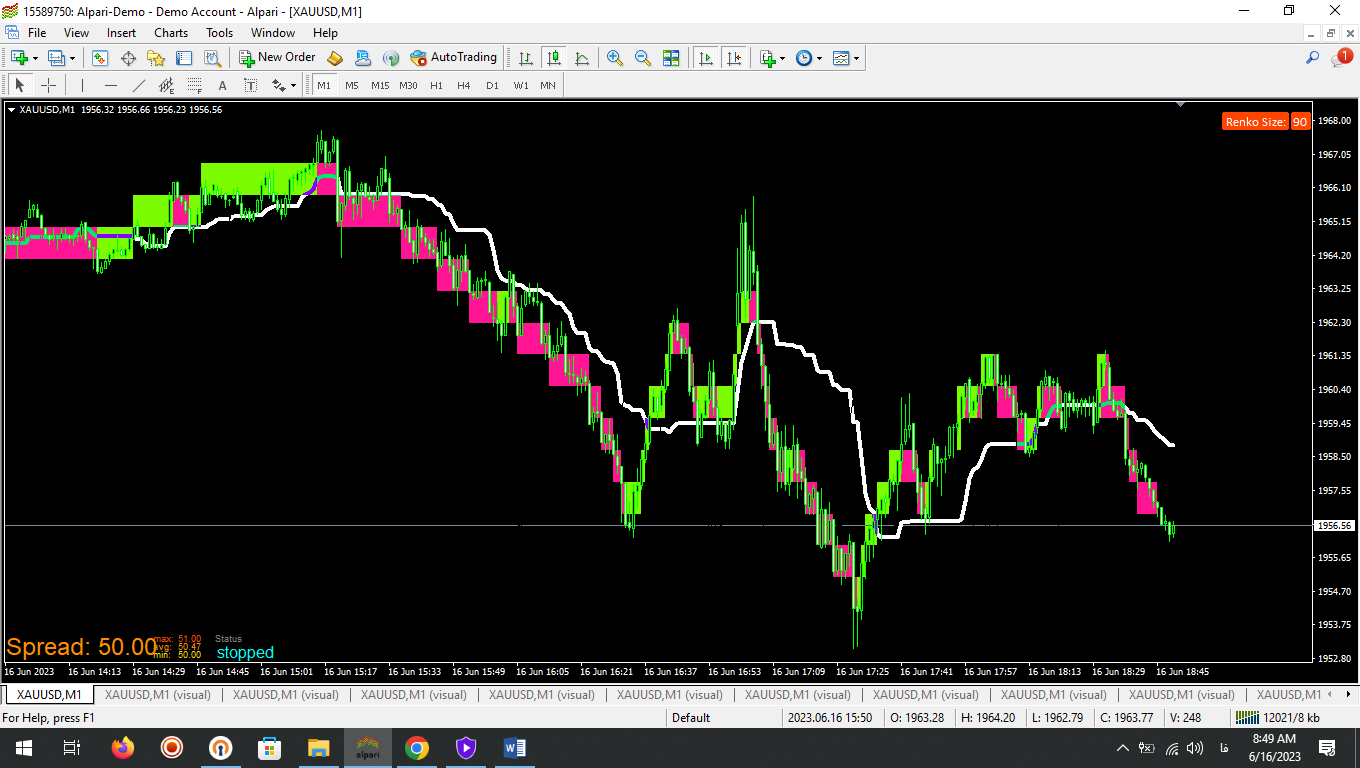Image resolution: width=1360 pixels, height=768 pixels.
Task: Launch MetaEditor from the yellow book icon
Action: pos(335,58)
